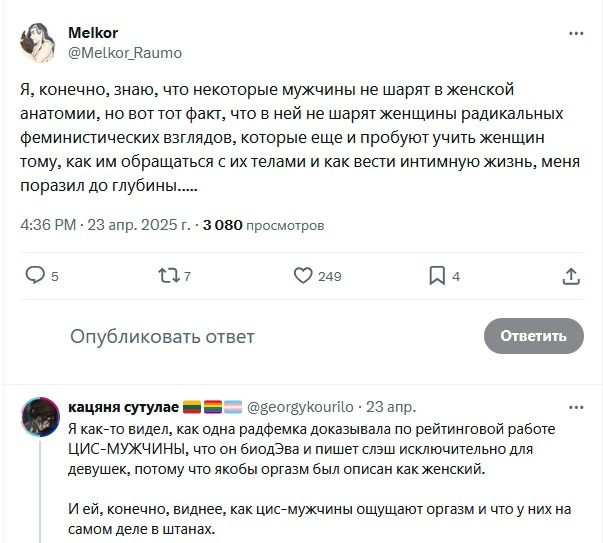Screen dimensions: 603x543
Task: Click Melkor's profile avatar
Action: click(38, 43)
